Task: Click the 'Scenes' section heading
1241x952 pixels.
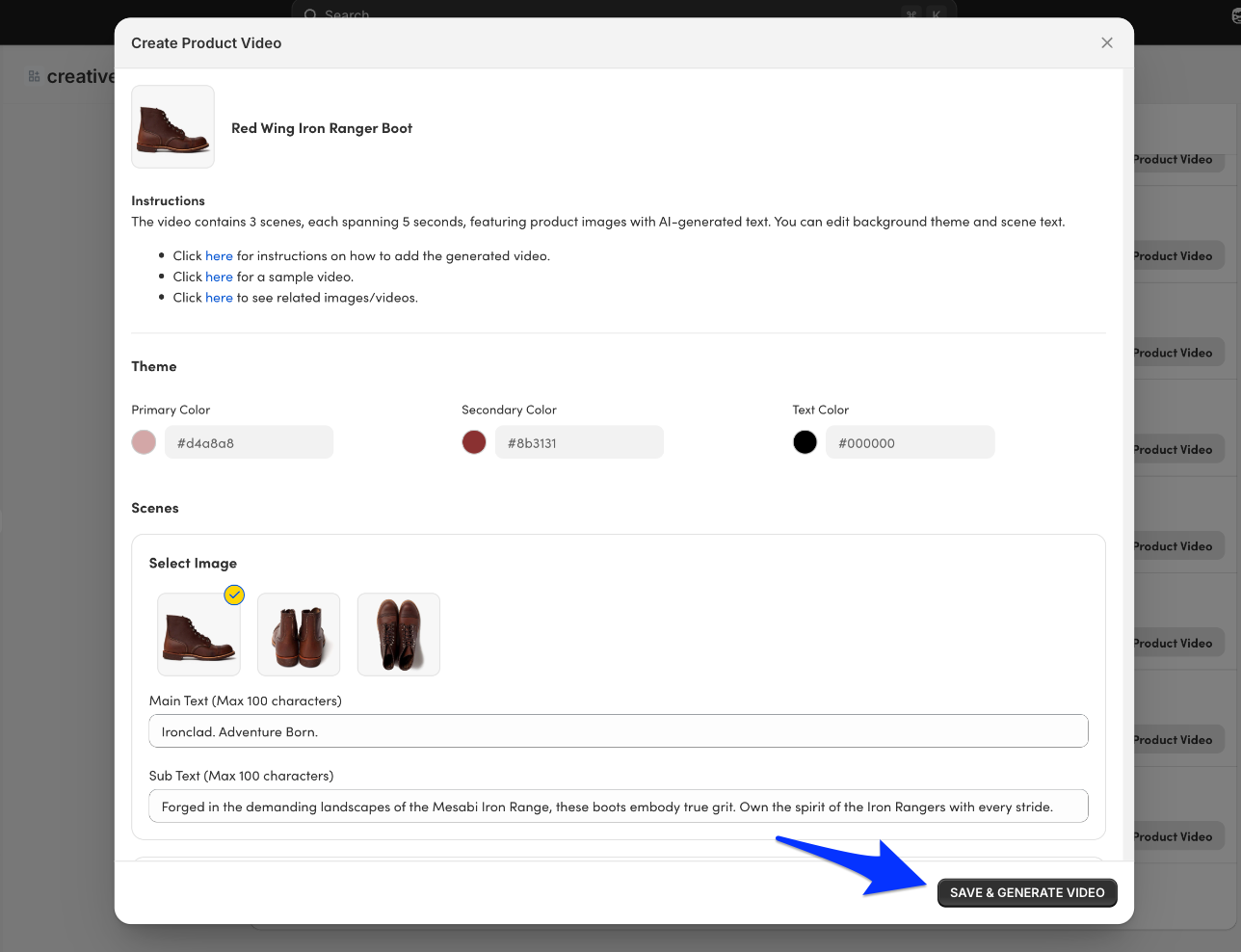Action: click(155, 508)
